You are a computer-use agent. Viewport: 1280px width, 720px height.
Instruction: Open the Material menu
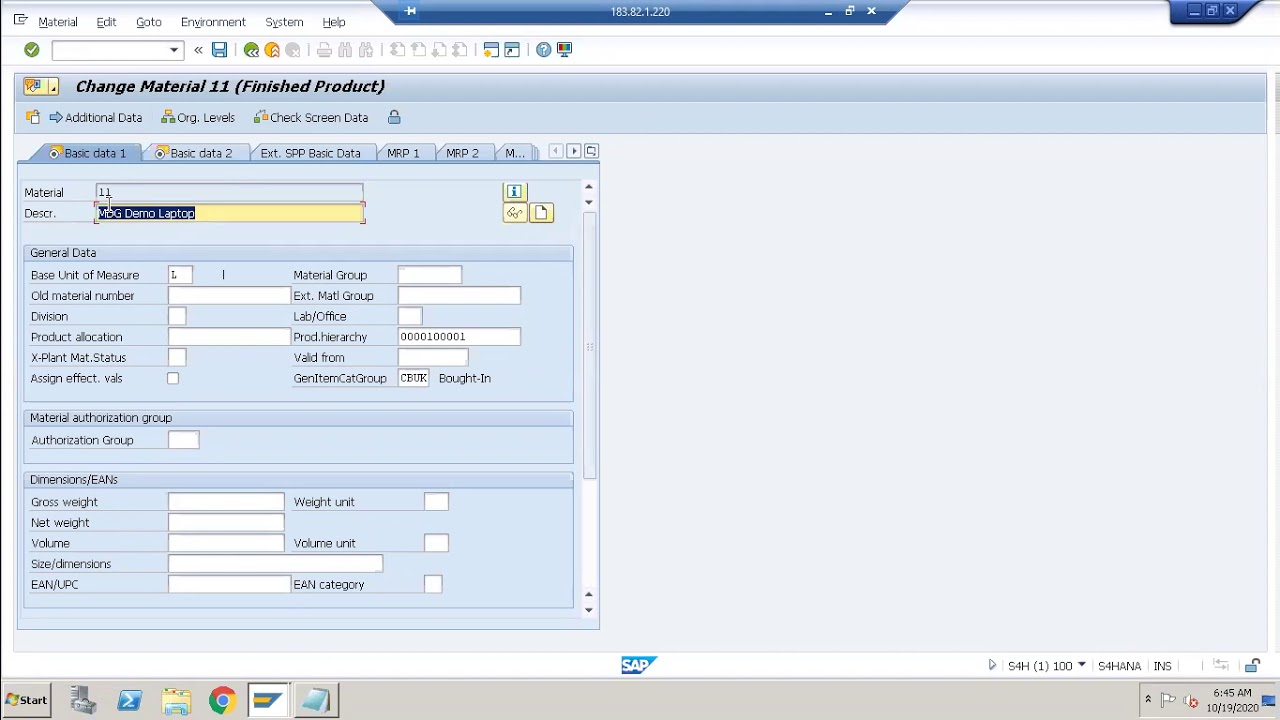(x=57, y=22)
